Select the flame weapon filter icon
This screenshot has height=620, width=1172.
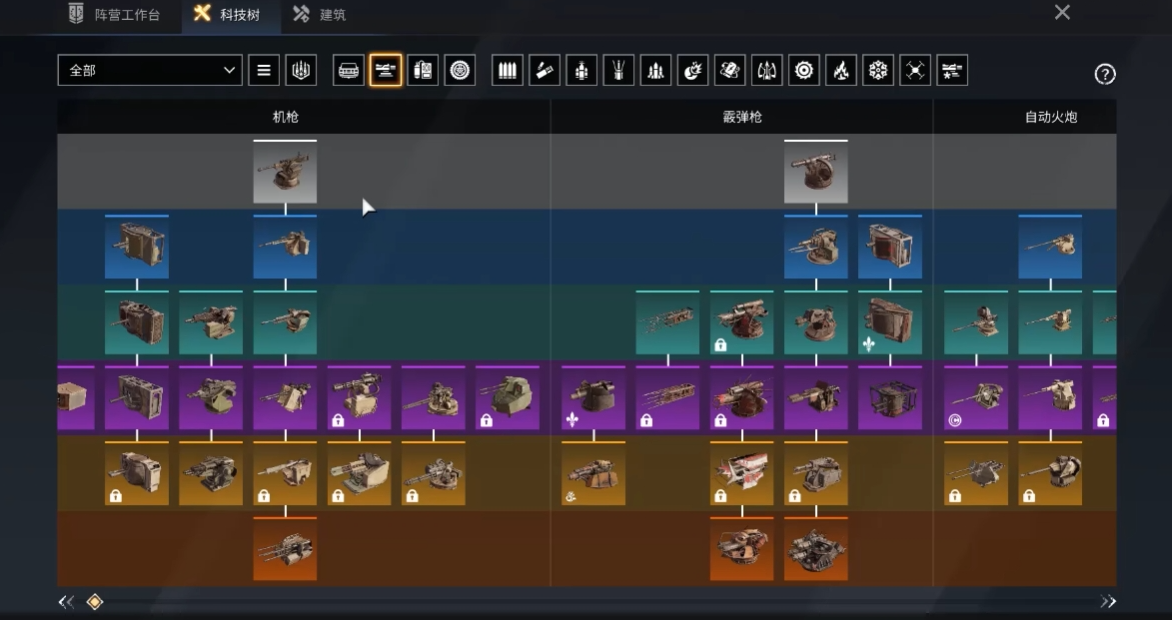click(x=841, y=70)
